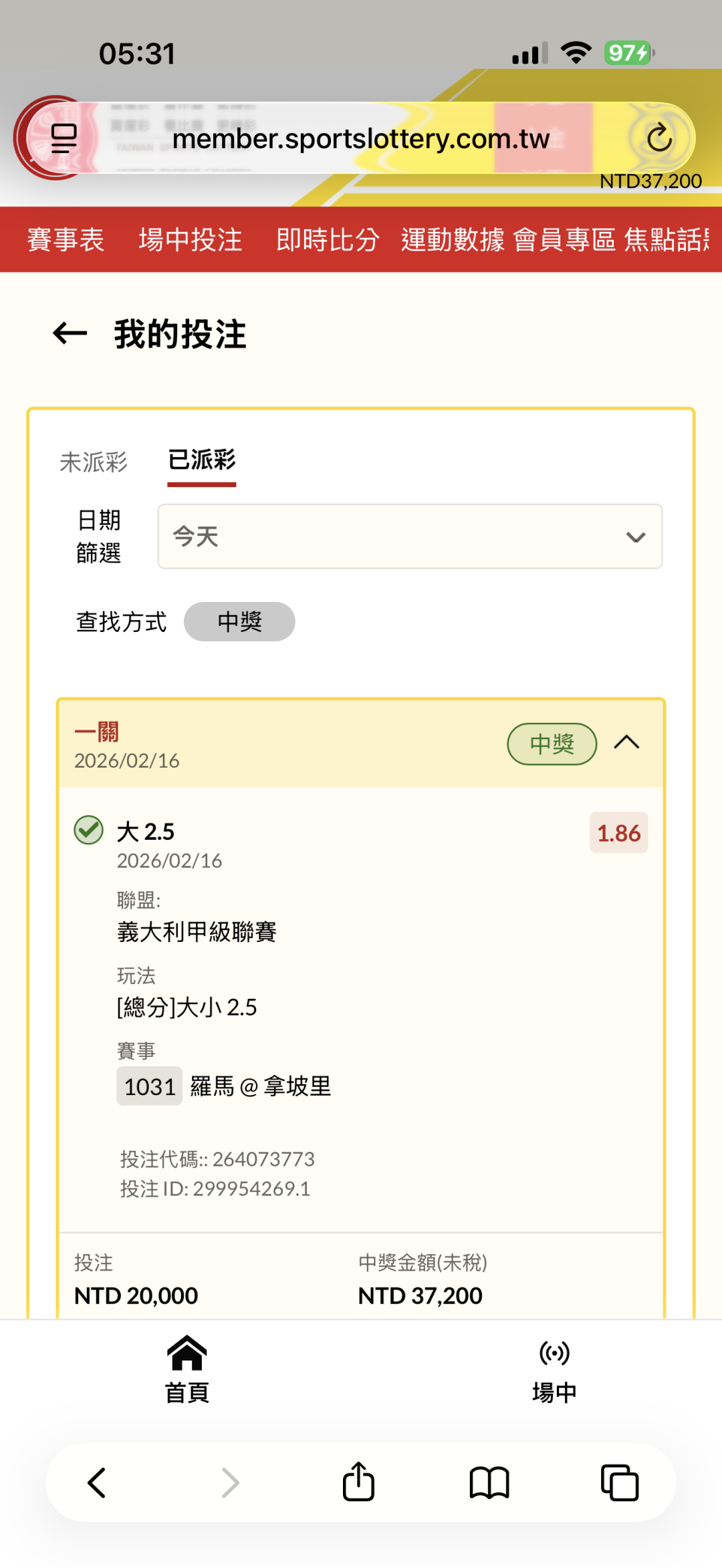
Task: Open Safari bookmarks book icon
Action: (489, 1482)
